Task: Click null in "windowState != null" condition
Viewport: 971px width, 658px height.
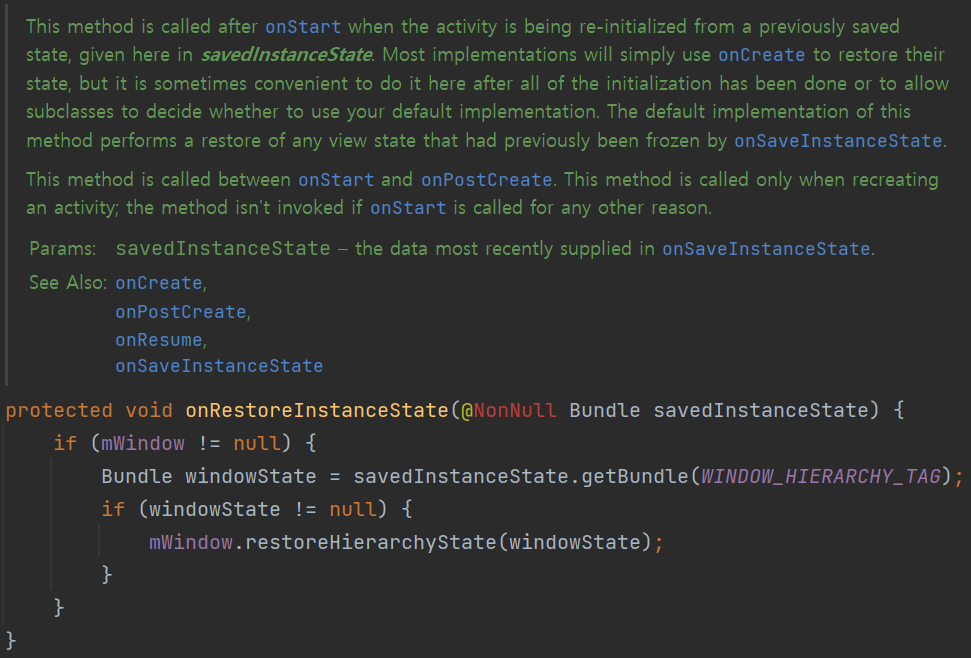Action: coord(353,509)
